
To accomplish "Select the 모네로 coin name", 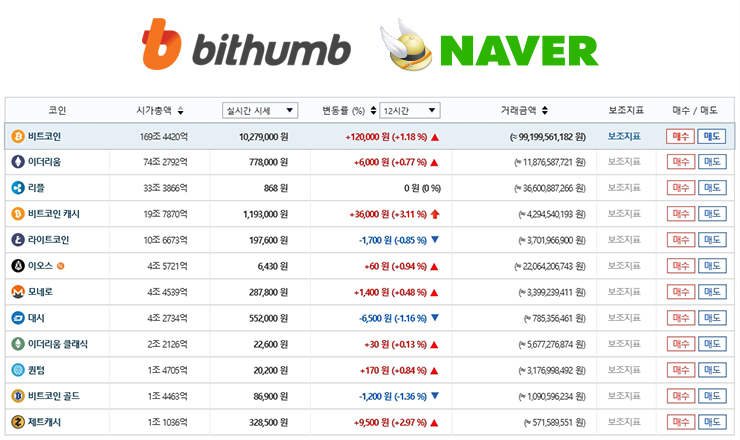I will pos(40,292).
